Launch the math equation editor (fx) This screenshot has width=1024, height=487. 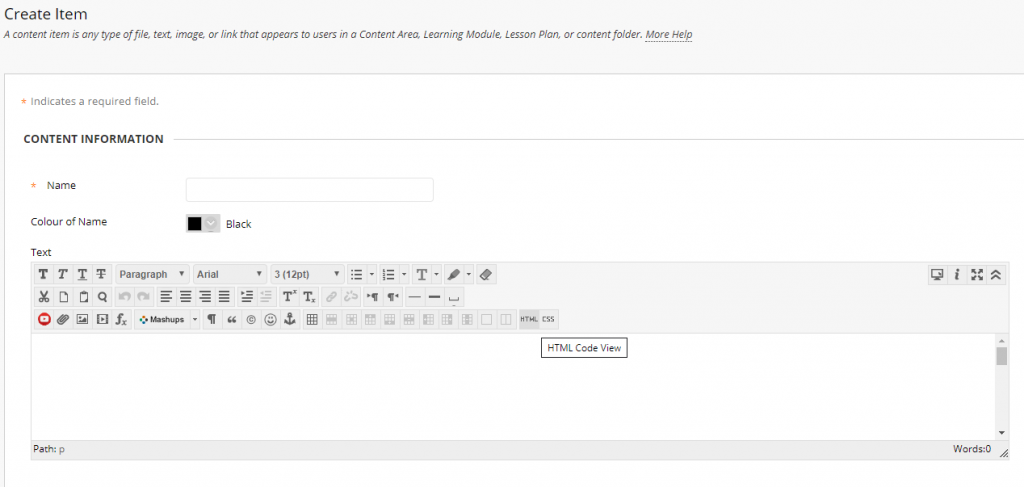pyautogui.click(x=121, y=319)
